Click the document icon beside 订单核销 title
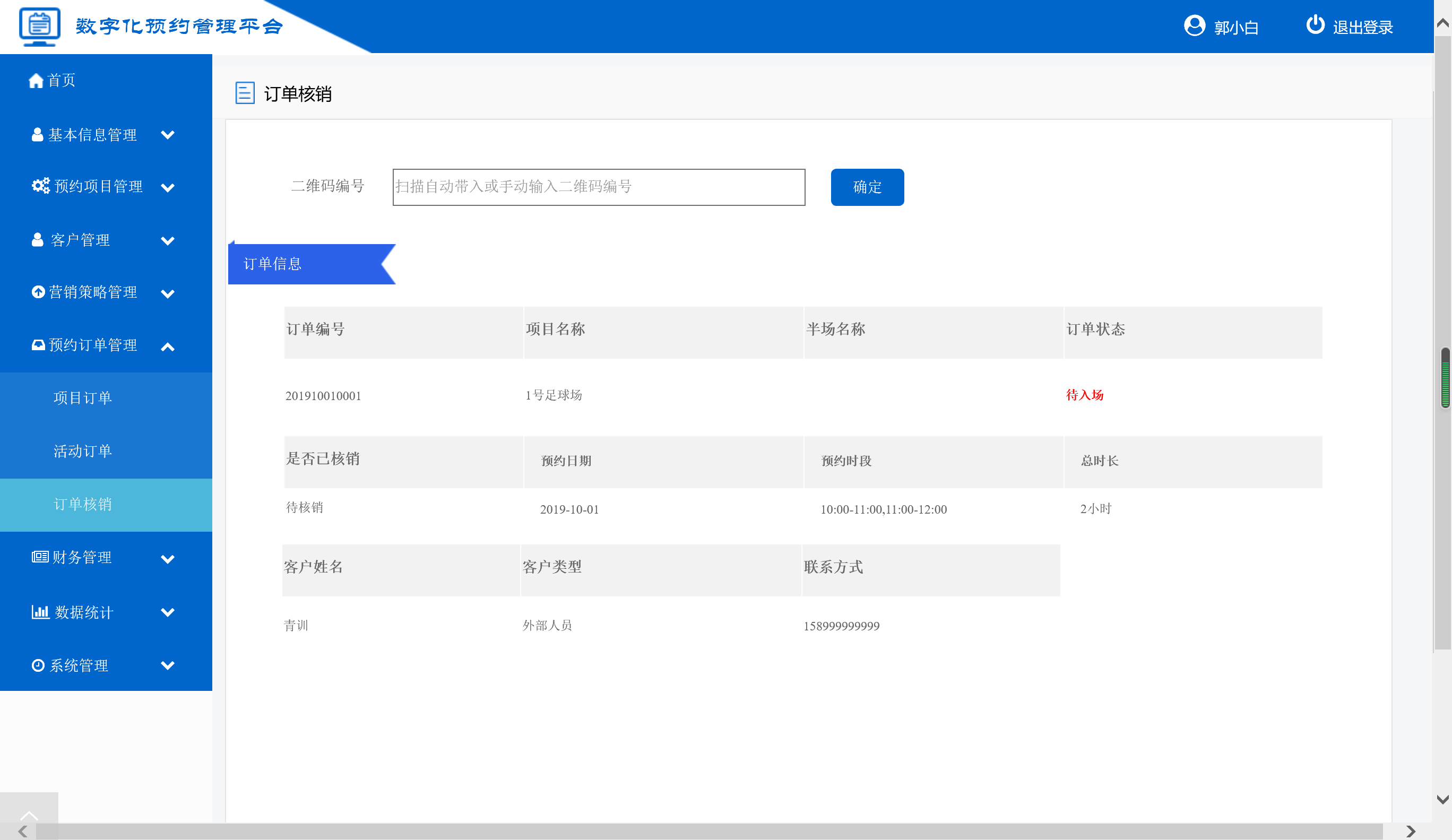Screen dimensions: 1452x840 pyautogui.click(x=245, y=93)
